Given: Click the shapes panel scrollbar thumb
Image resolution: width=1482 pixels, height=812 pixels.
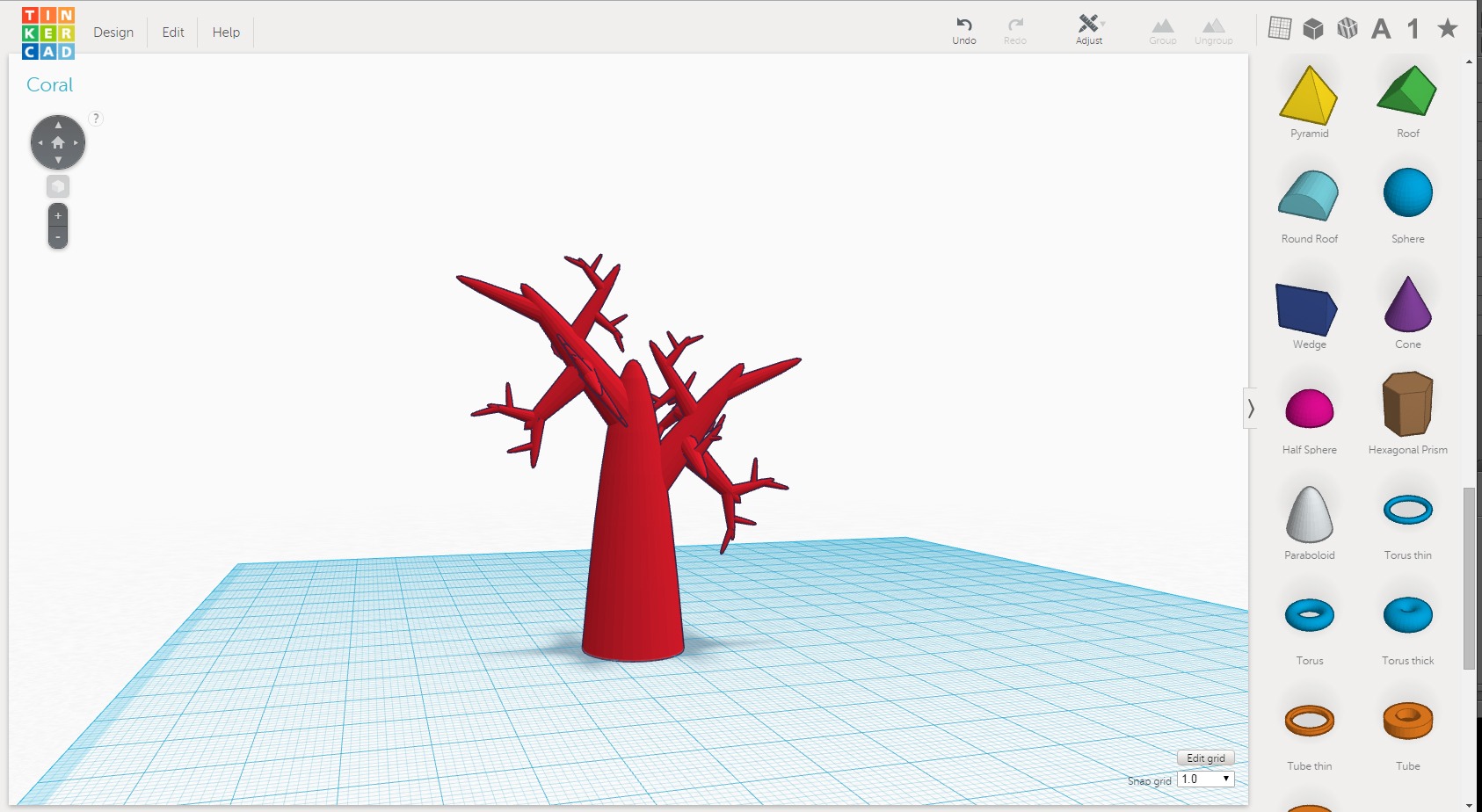Looking at the screenshot, I should tap(1469, 578).
